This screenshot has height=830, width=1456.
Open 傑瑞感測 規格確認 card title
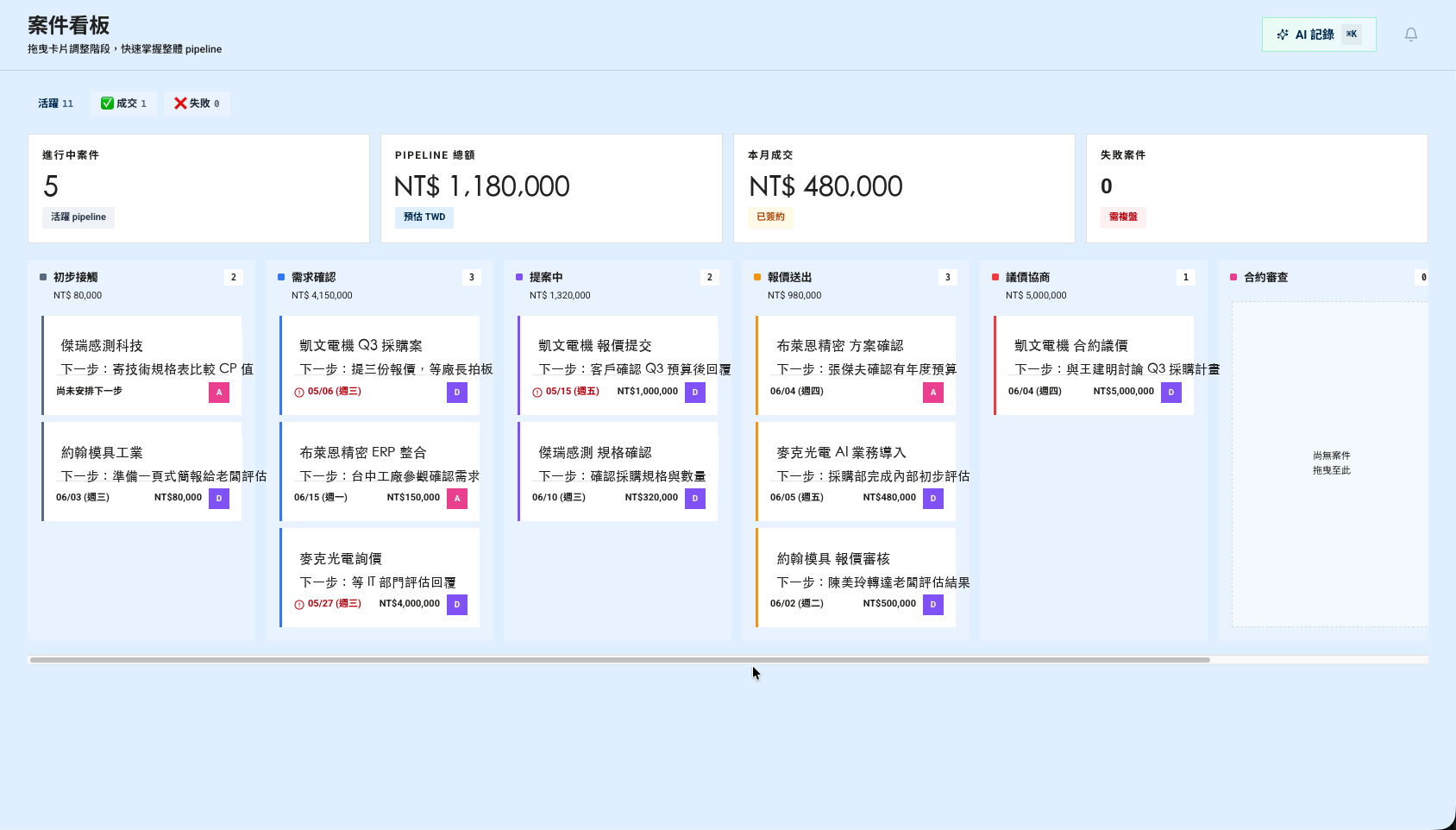(595, 453)
